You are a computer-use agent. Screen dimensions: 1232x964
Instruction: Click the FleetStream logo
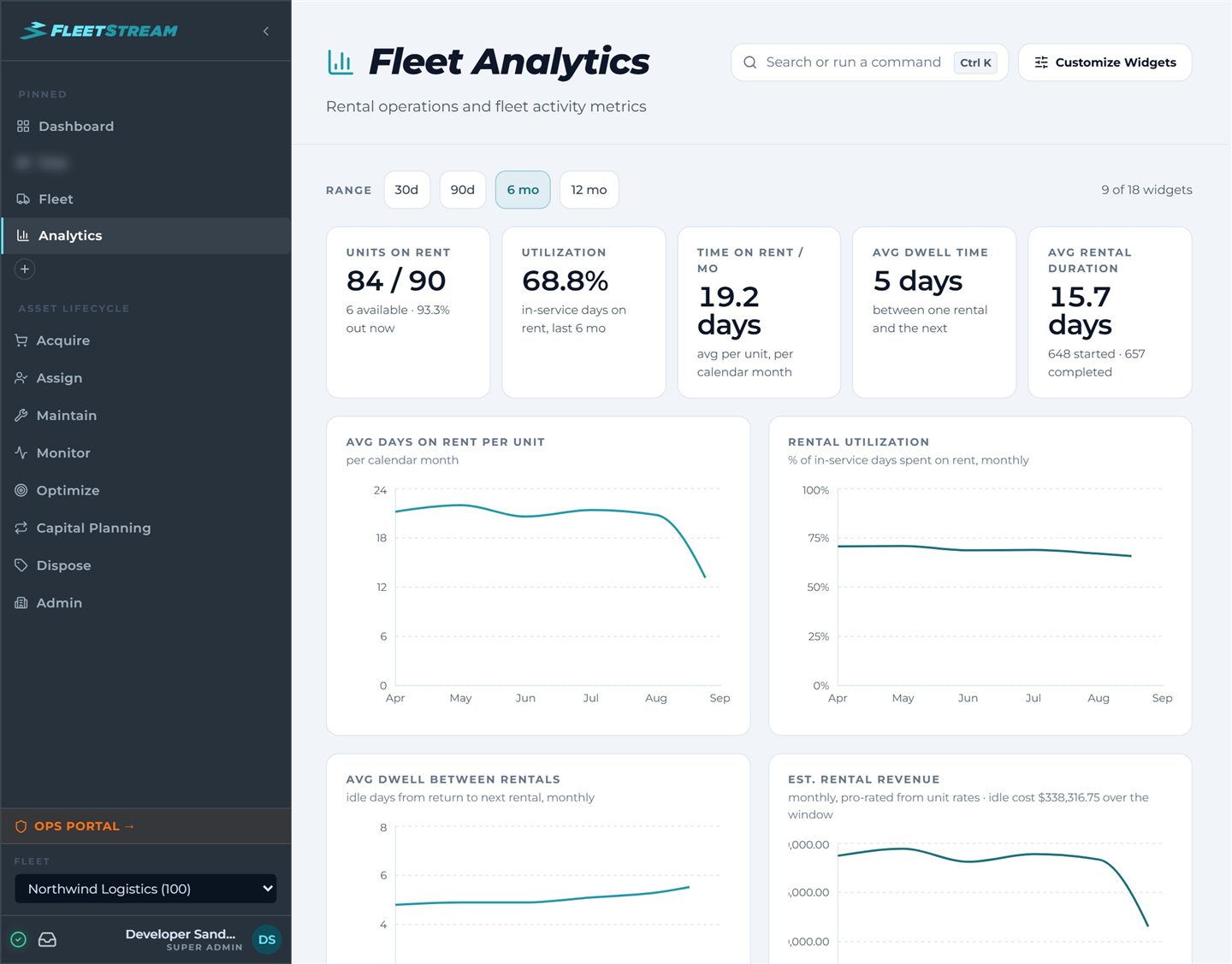[x=98, y=31]
